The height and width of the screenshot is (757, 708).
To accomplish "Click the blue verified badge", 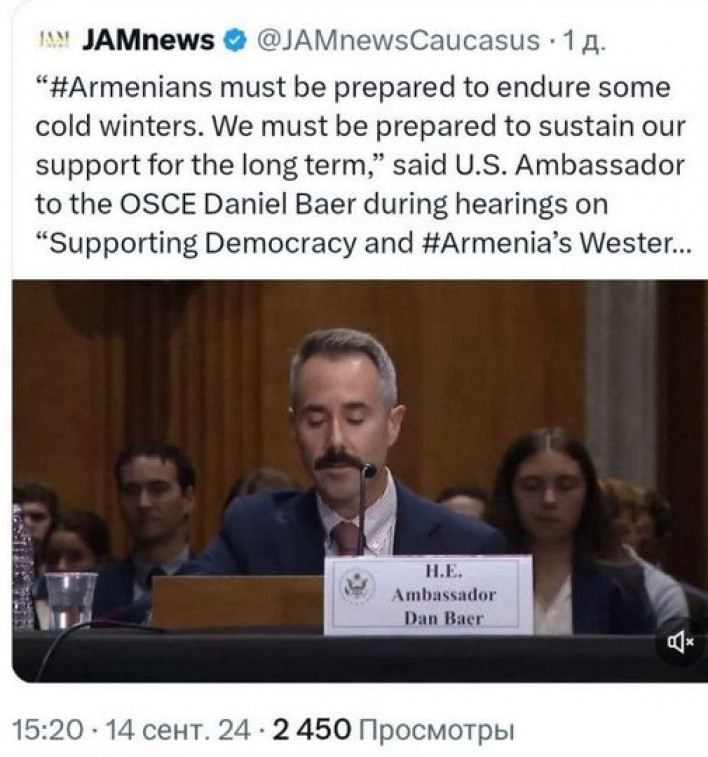I will (x=235, y=41).
